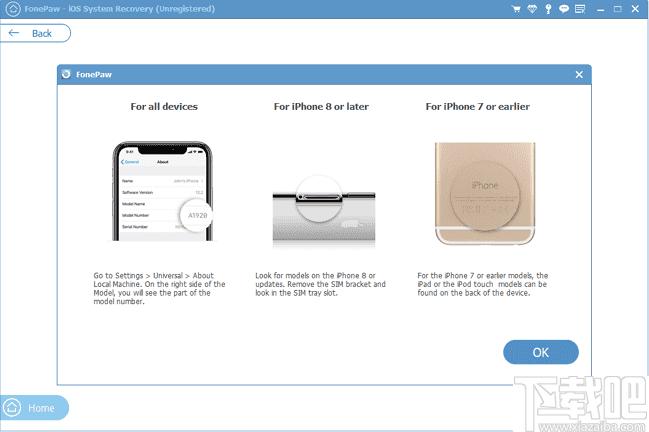Screen dimensions: 649x432
Task: Click the 'For iPhone 7 or earlier' heading
Action: [x=478, y=107]
